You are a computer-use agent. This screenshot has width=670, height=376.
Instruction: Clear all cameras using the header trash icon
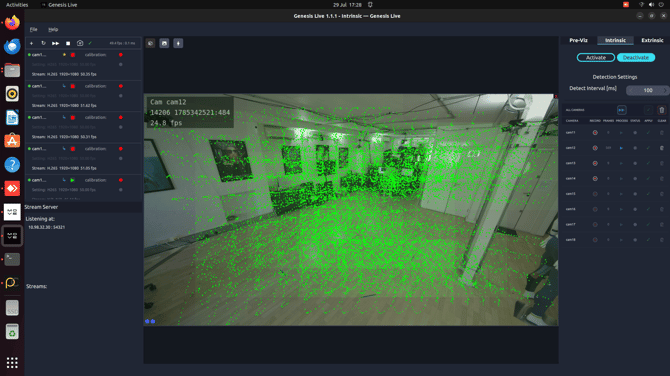(x=662, y=110)
